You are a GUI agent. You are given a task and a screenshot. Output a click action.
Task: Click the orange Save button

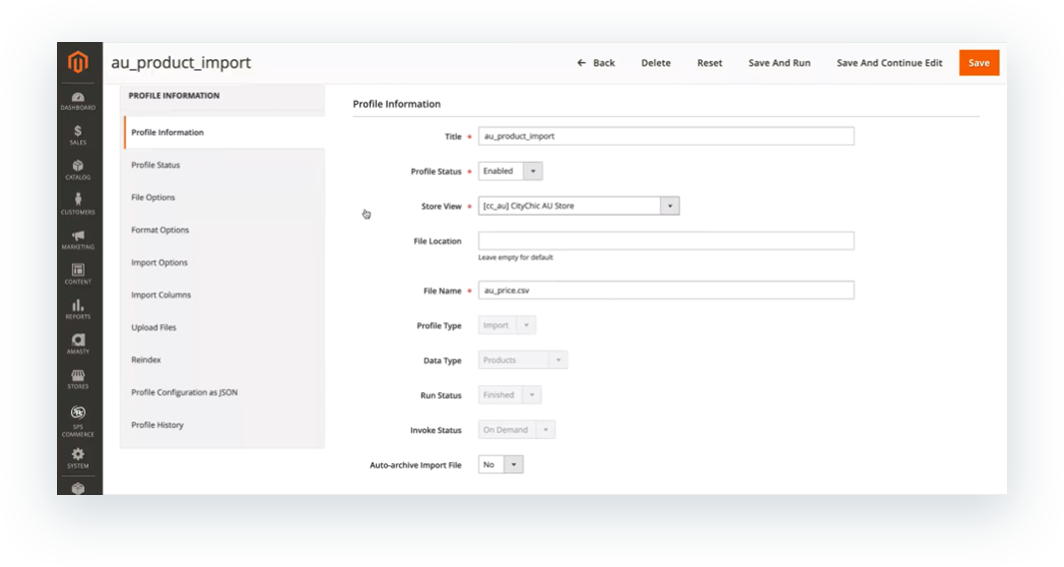click(978, 63)
